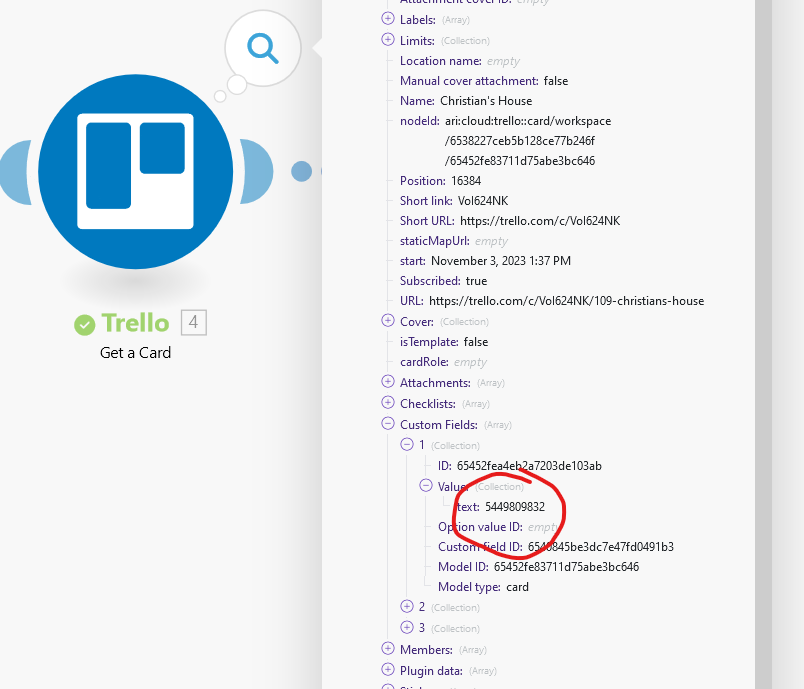This screenshot has width=804, height=689.
Task: Open the magnifier output bubble
Action: pos(263,48)
